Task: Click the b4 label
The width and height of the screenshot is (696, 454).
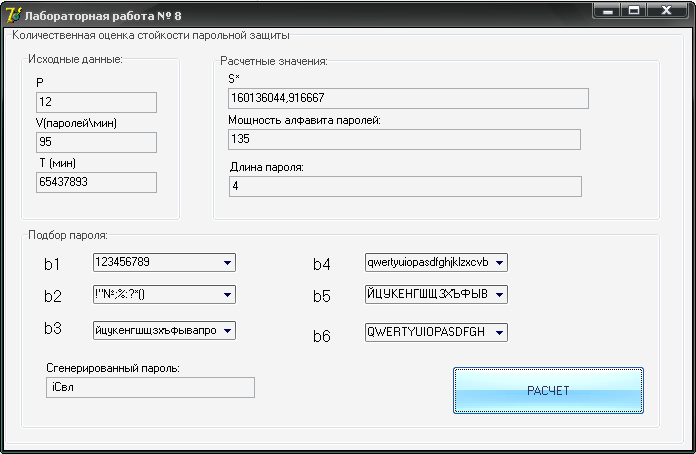Action: [x=322, y=264]
